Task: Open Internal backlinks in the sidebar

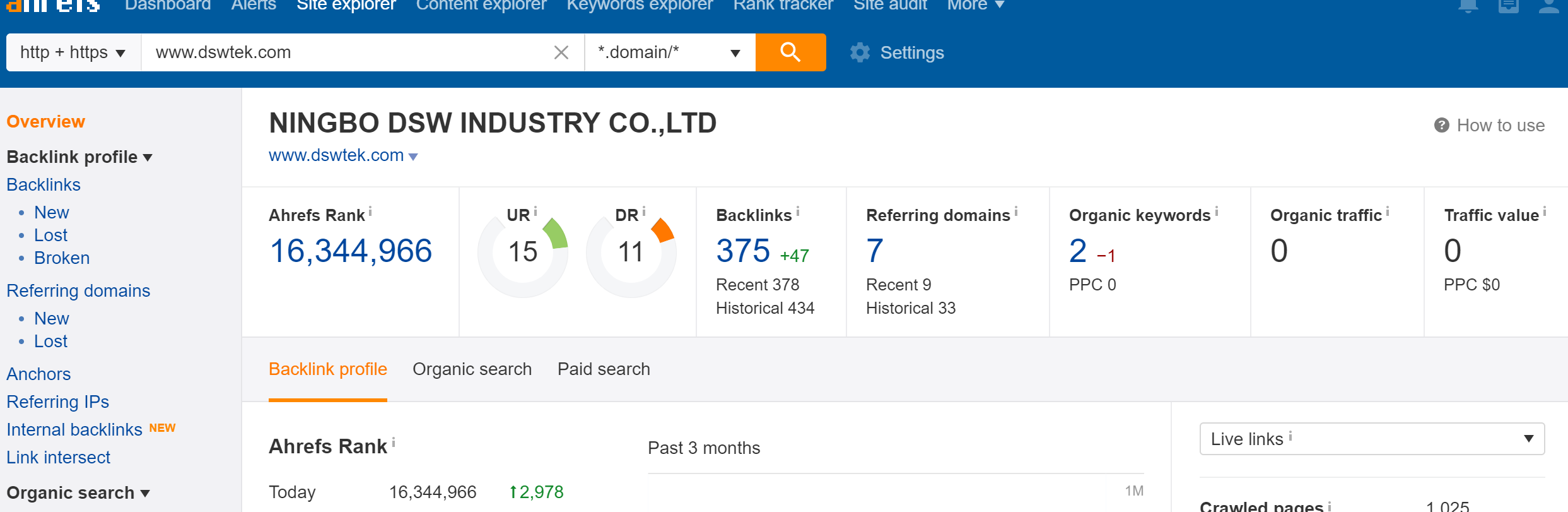Action: [x=74, y=429]
